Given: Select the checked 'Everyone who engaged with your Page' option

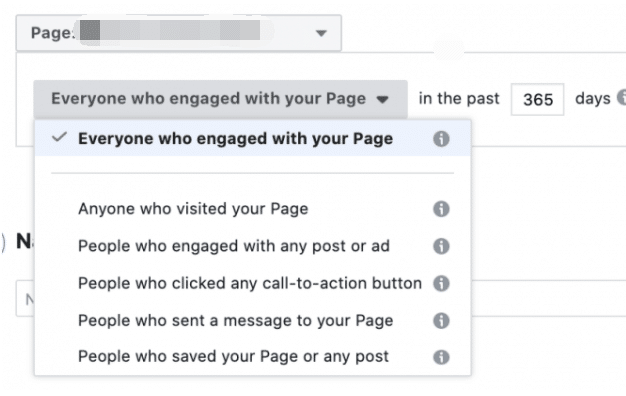Looking at the screenshot, I should 253,139.
